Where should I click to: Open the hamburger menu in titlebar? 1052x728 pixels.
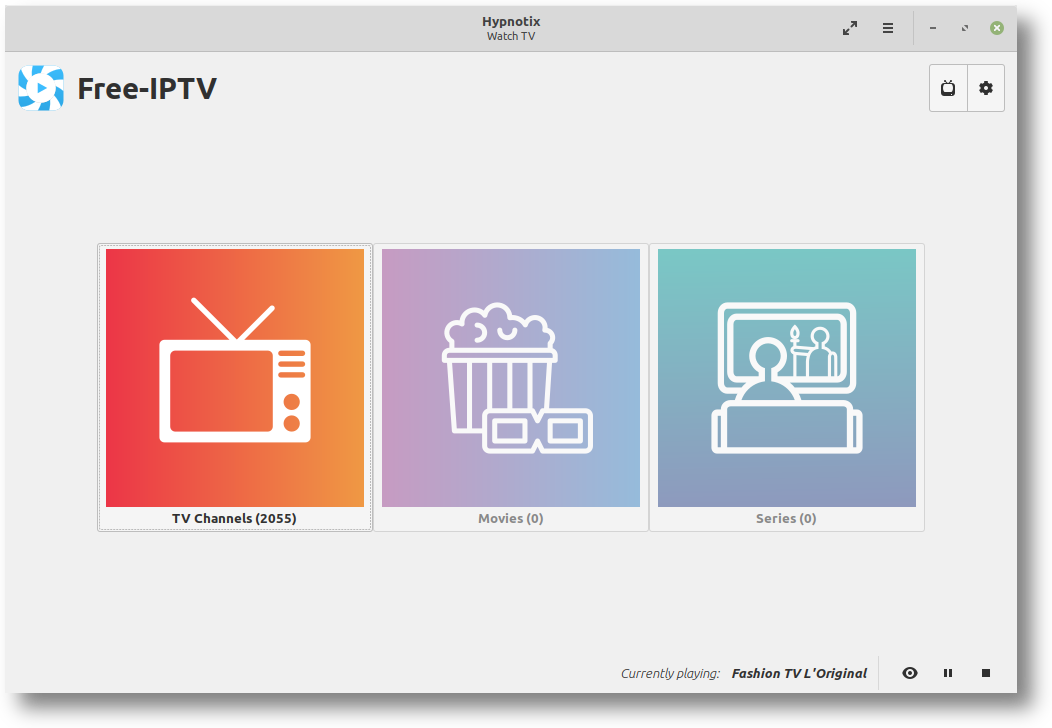point(888,28)
